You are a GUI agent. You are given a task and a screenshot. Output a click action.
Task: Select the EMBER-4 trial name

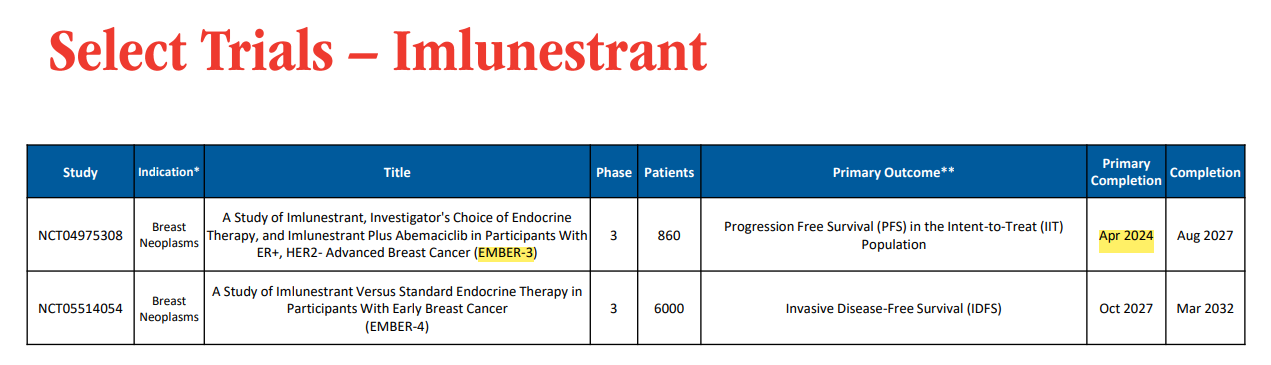(x=397, y=326)
